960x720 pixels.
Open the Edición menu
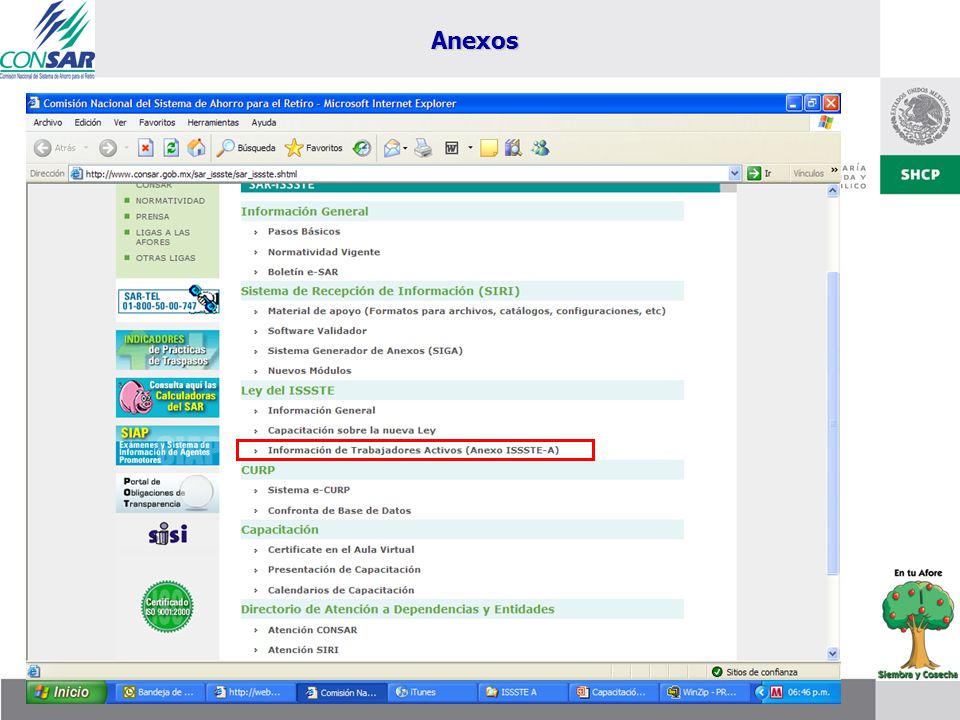tap(88, 122)
